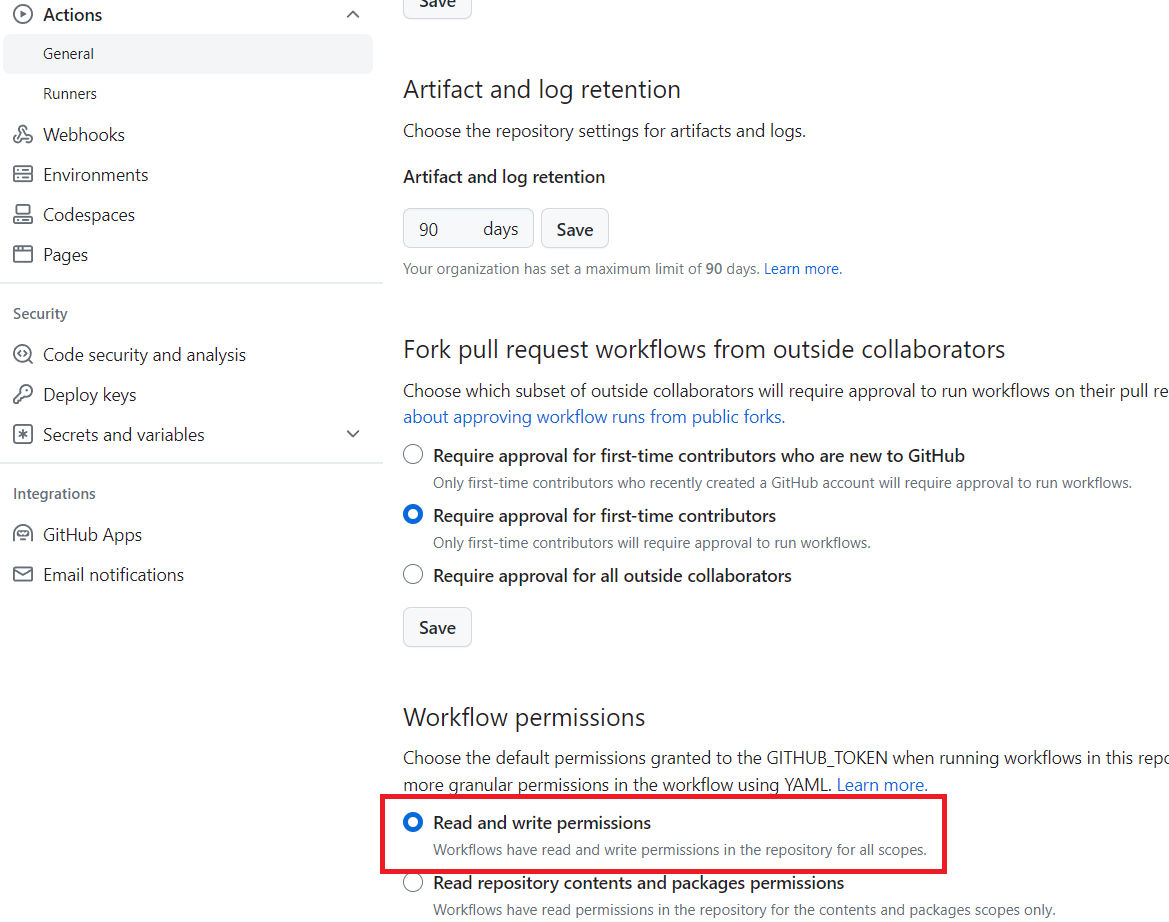
Task: Select Read and write permissions option
Action: [413, 823]
